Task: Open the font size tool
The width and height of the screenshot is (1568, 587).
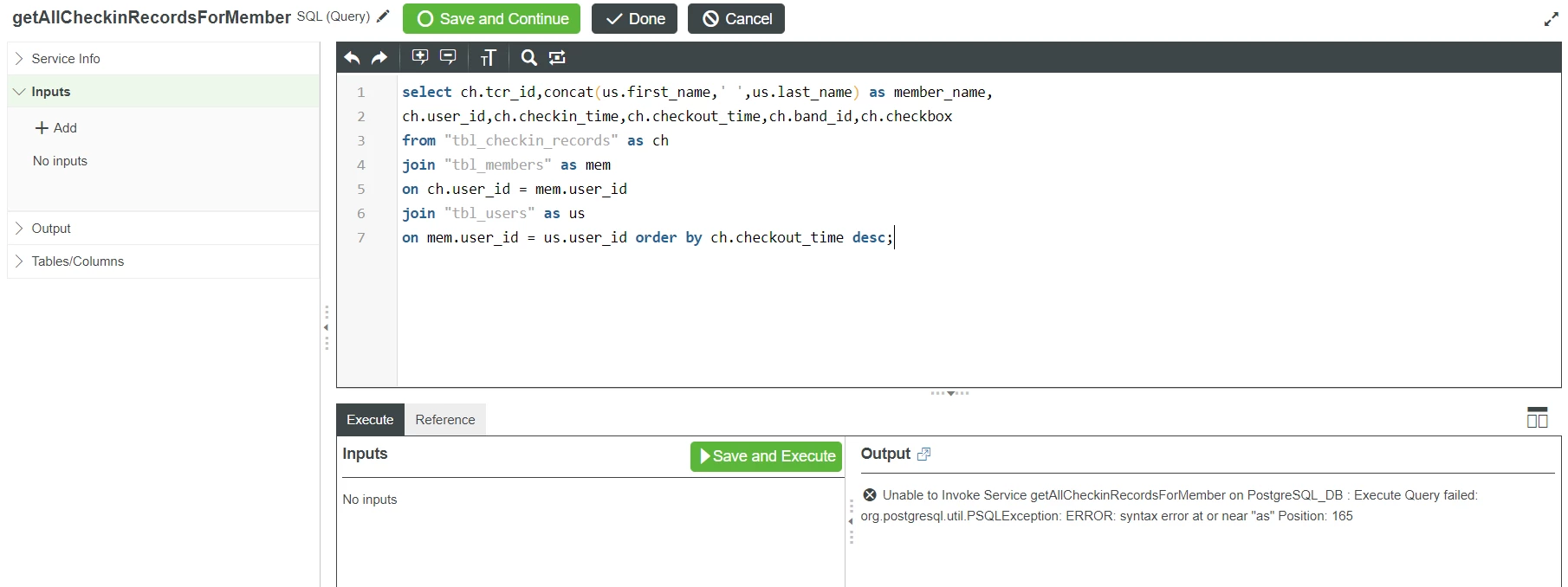Action: coord(488,58)
